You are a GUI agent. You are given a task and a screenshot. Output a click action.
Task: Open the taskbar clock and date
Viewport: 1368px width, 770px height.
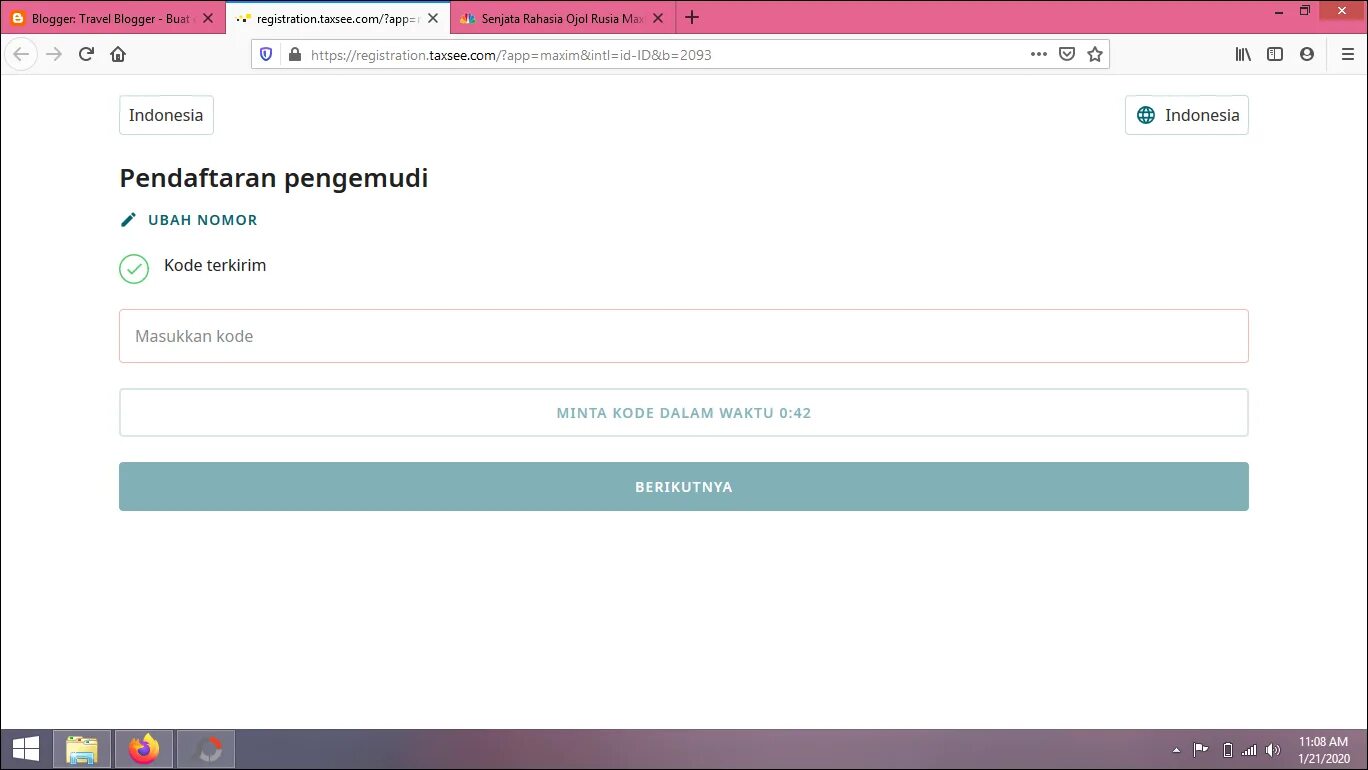pos(1324,750)
